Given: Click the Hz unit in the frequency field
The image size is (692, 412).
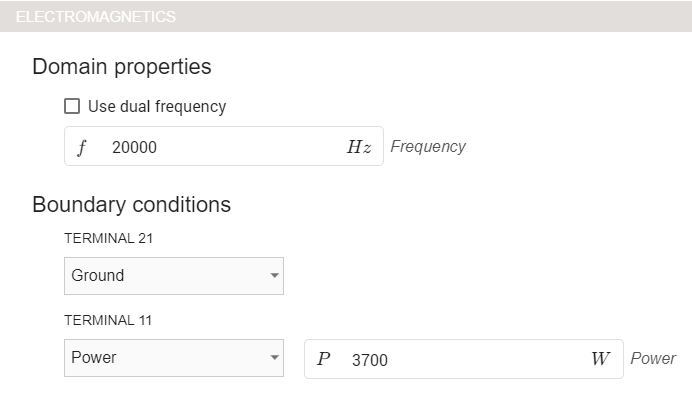Looking at the screenshot, I should coord(359,147).
